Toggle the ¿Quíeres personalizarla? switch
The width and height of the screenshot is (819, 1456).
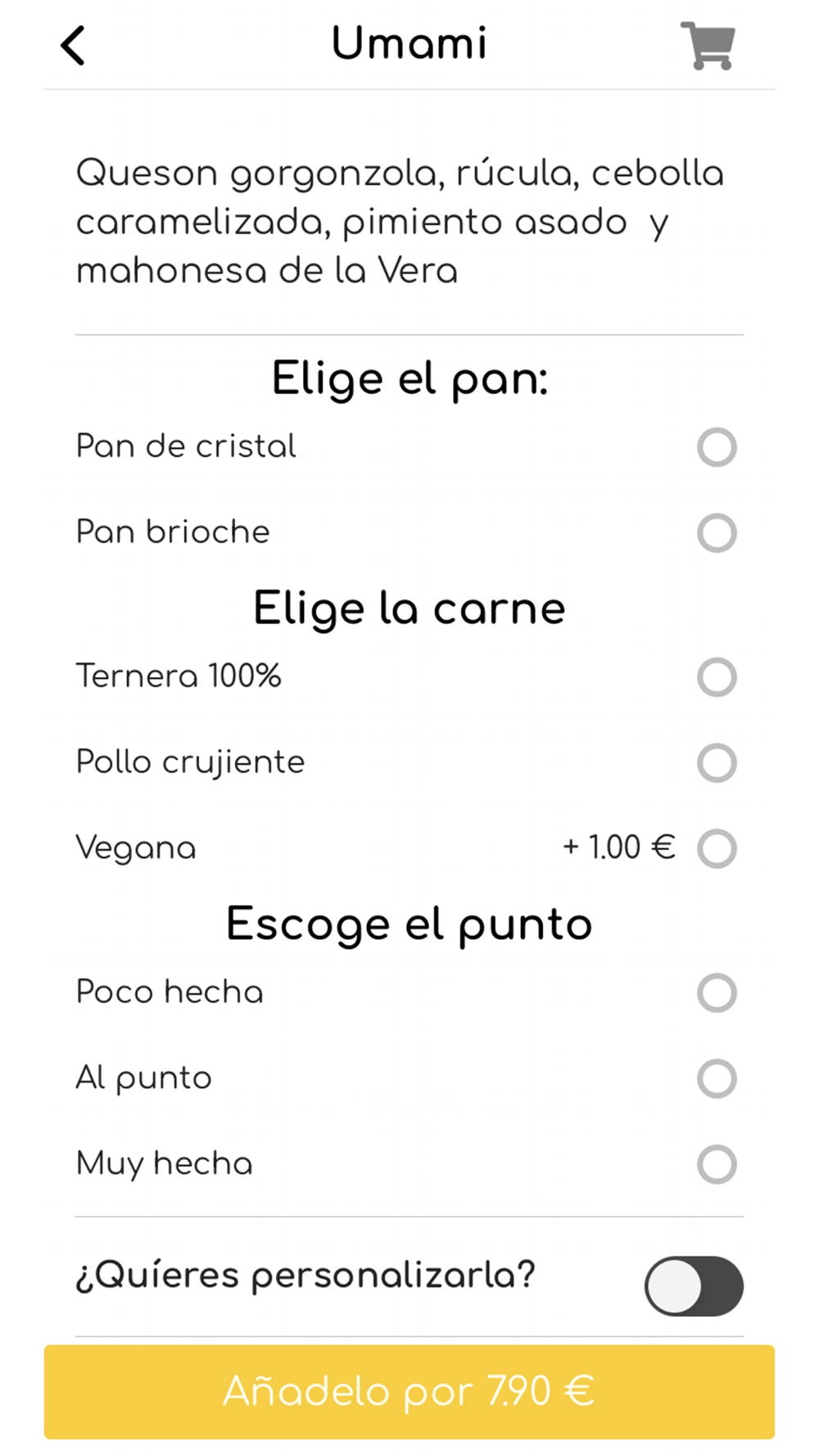coord(694,1286)
